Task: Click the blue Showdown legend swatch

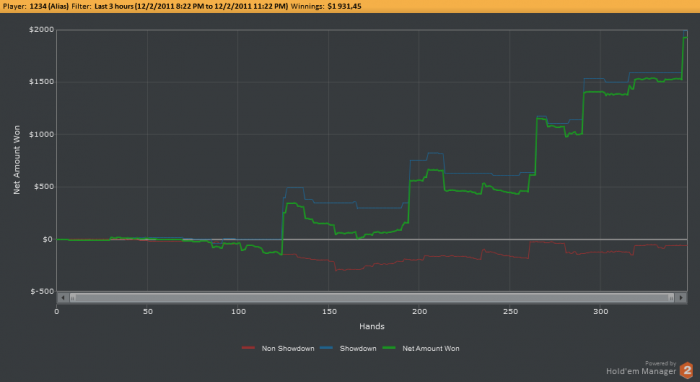Action: coord(326,348)
